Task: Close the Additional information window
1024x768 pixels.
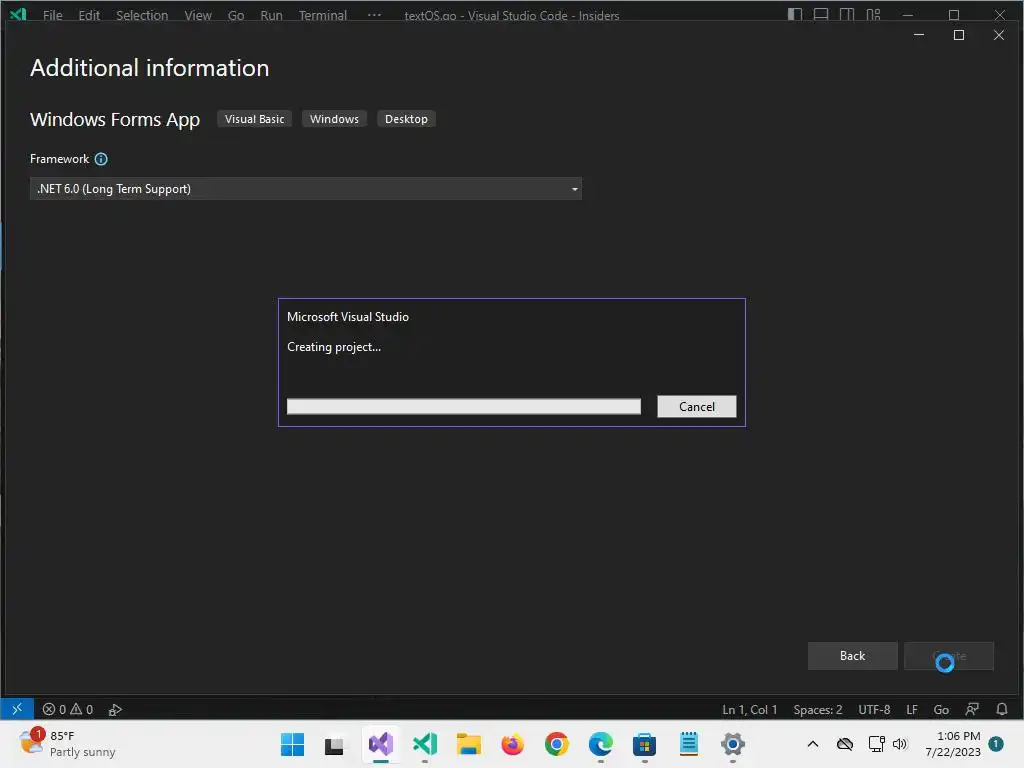Action: (x=999, y=35)
